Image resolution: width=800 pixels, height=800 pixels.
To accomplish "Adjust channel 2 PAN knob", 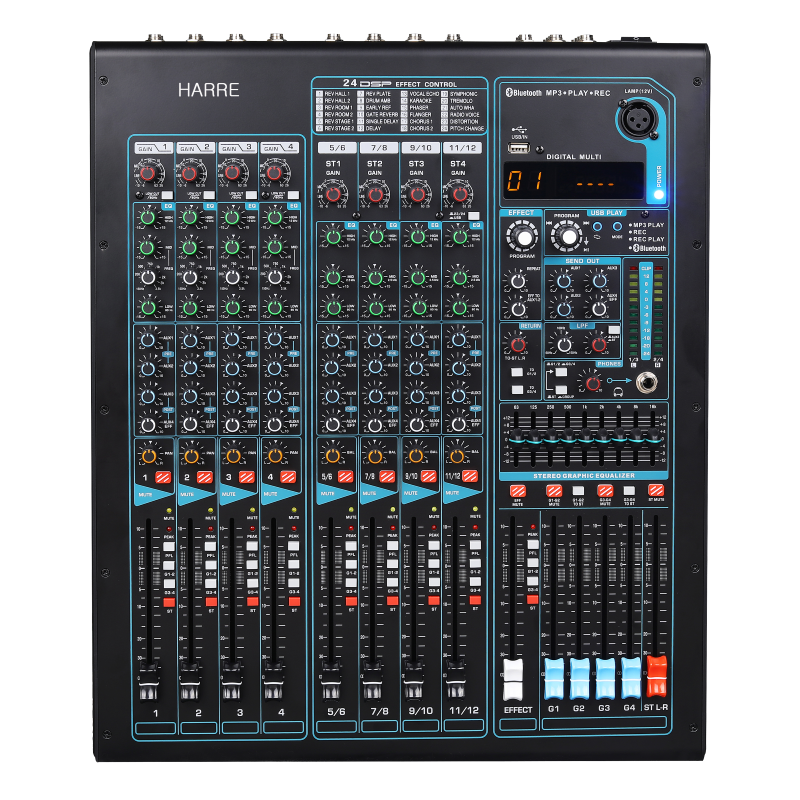I will 192,455.
